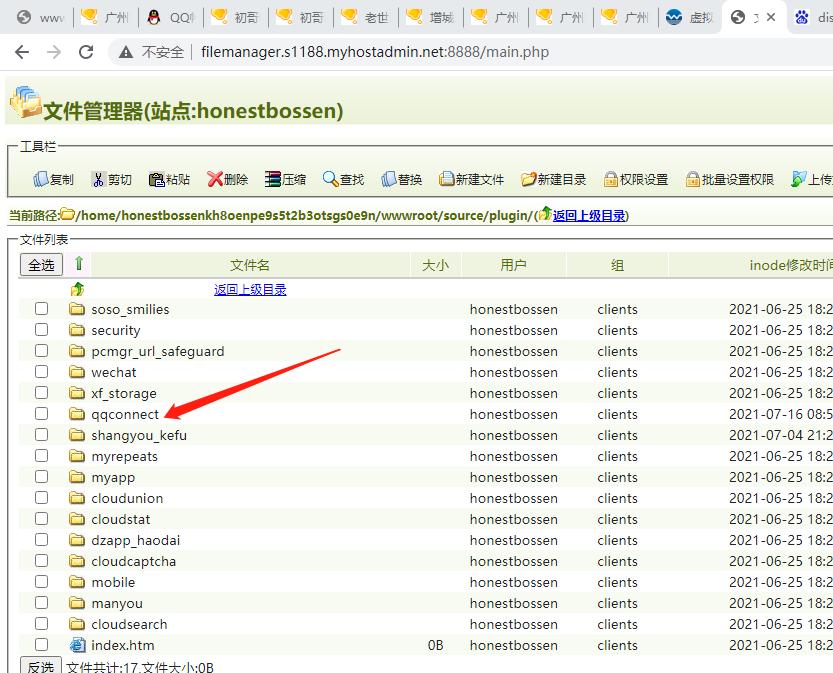
Task: Click the green sort arrow in table header
Action: (x=79, y=263)
